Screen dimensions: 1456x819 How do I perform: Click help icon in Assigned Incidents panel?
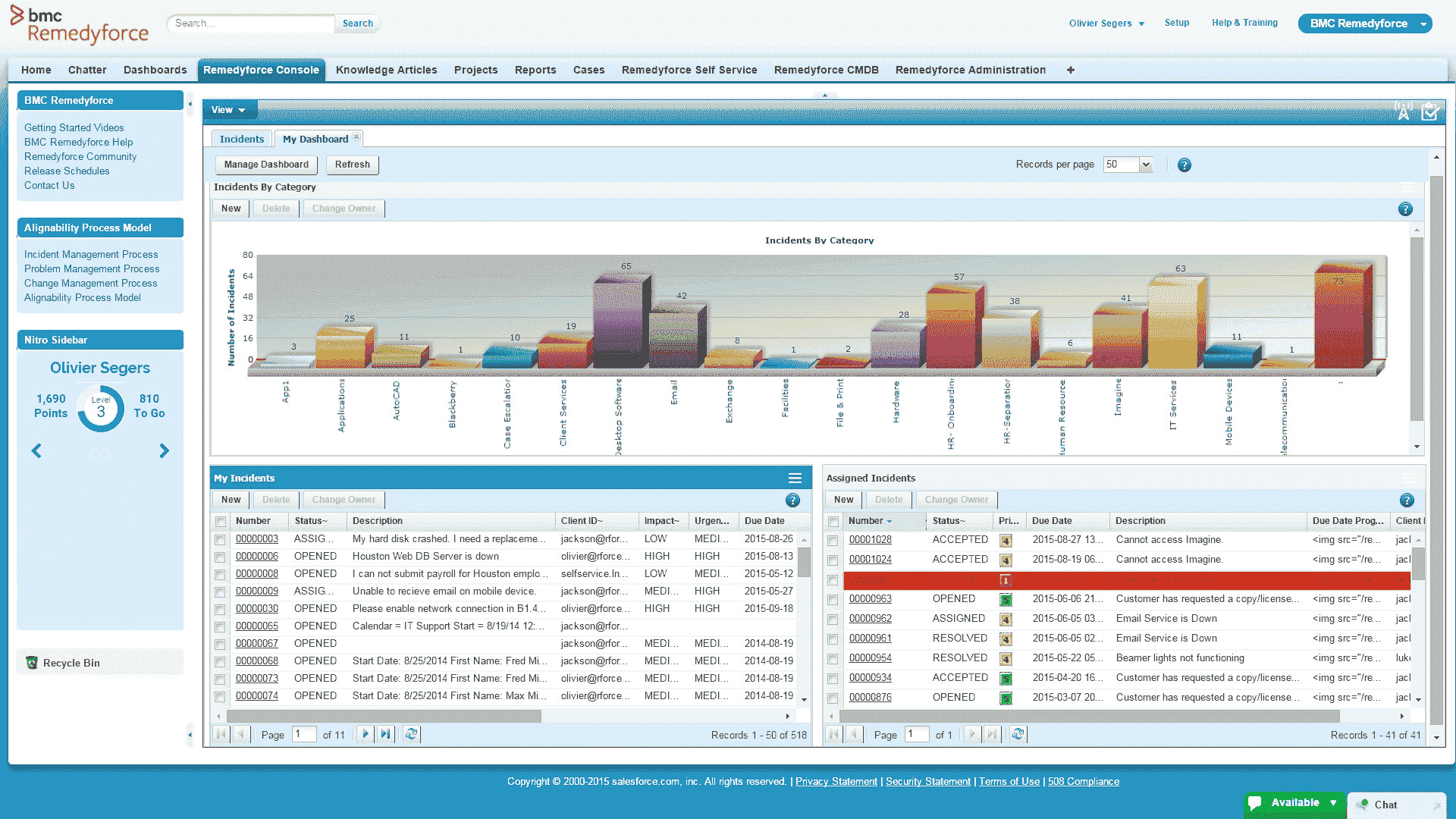point(1406,500)
